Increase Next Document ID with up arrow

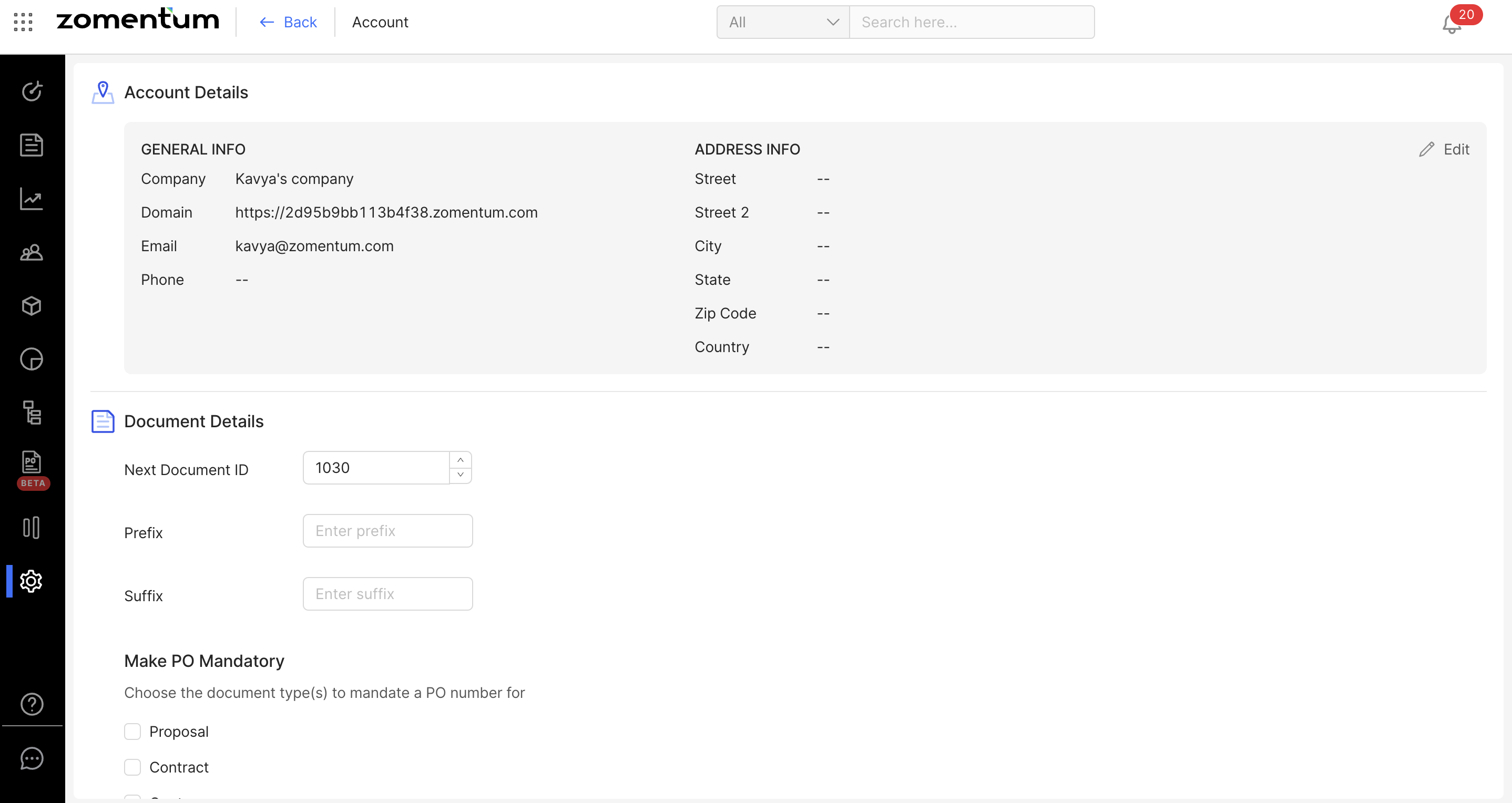coord(461,460)
